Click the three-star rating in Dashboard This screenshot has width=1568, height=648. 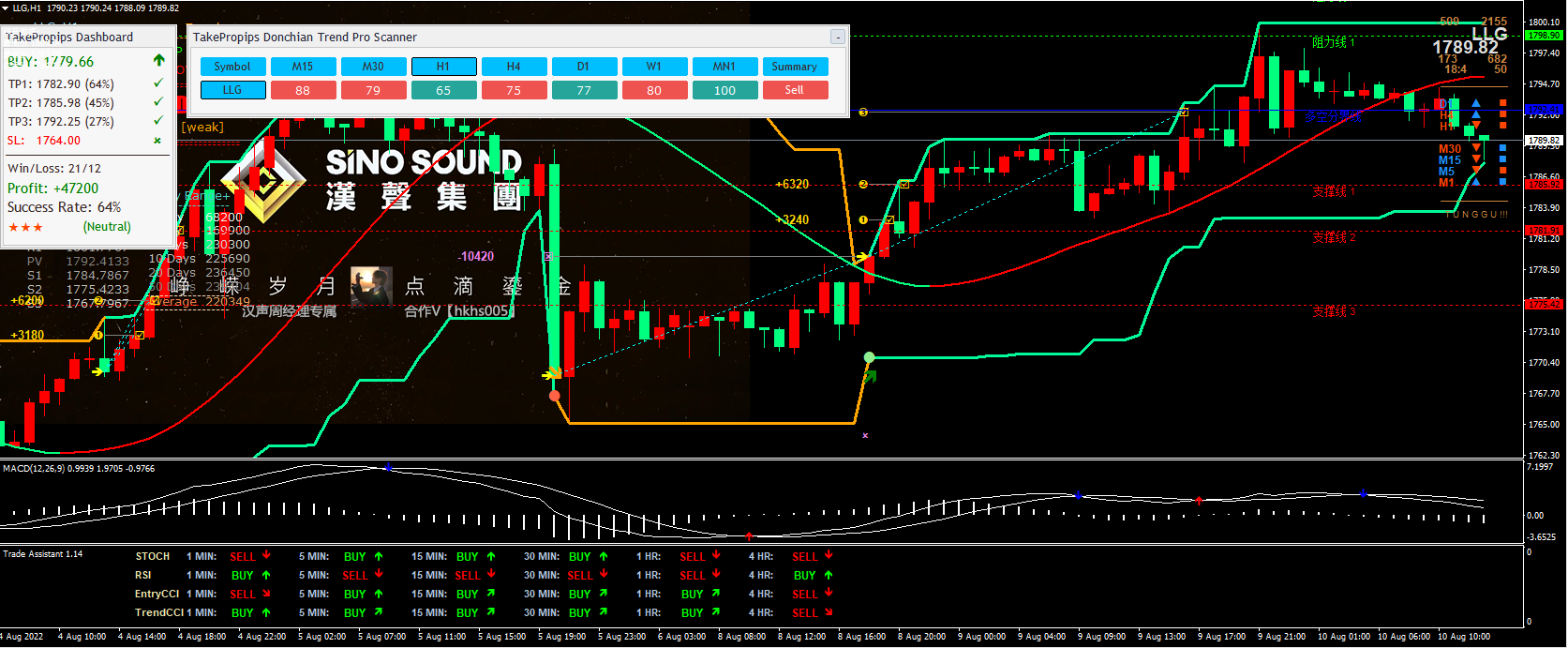coord(25,227)
